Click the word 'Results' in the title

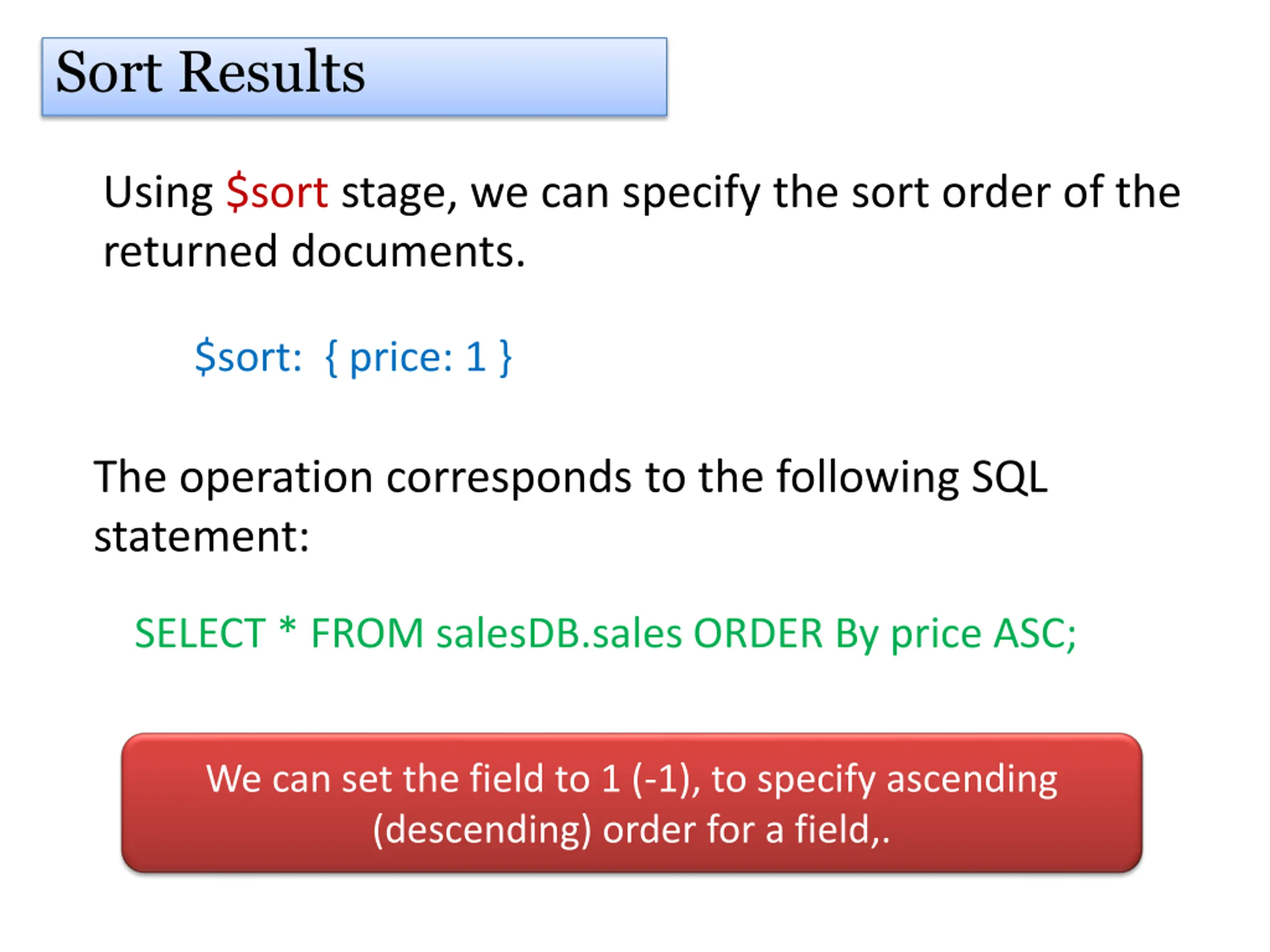click(272, 72)
